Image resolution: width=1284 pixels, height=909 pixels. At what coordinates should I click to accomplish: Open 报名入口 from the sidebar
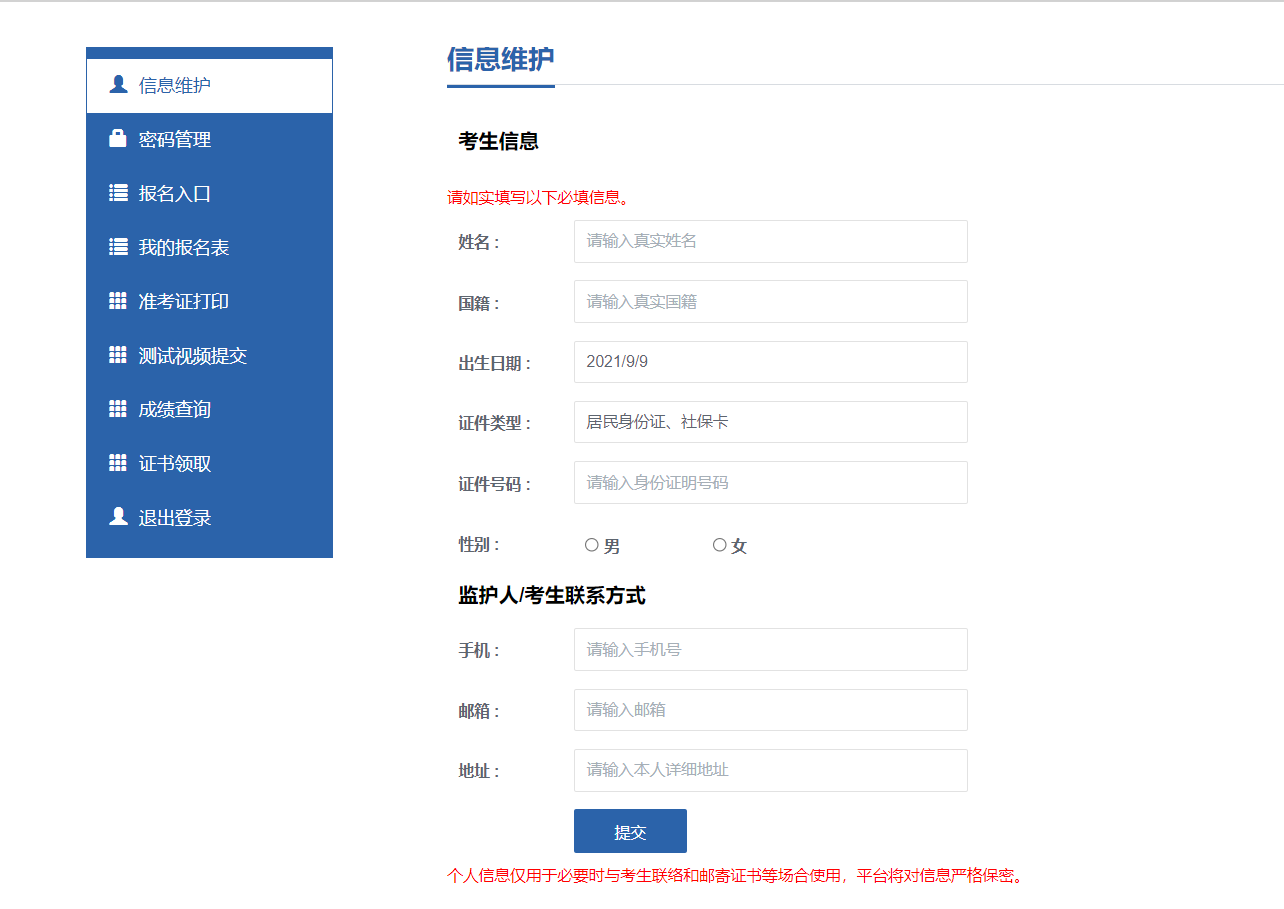209,193
